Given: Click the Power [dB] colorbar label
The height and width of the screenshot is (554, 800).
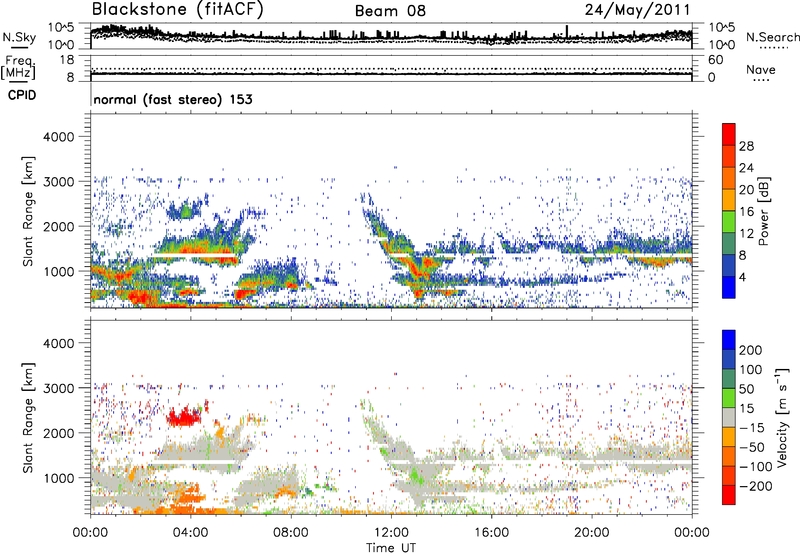Looking at the screenshot, I should point(763,211).
